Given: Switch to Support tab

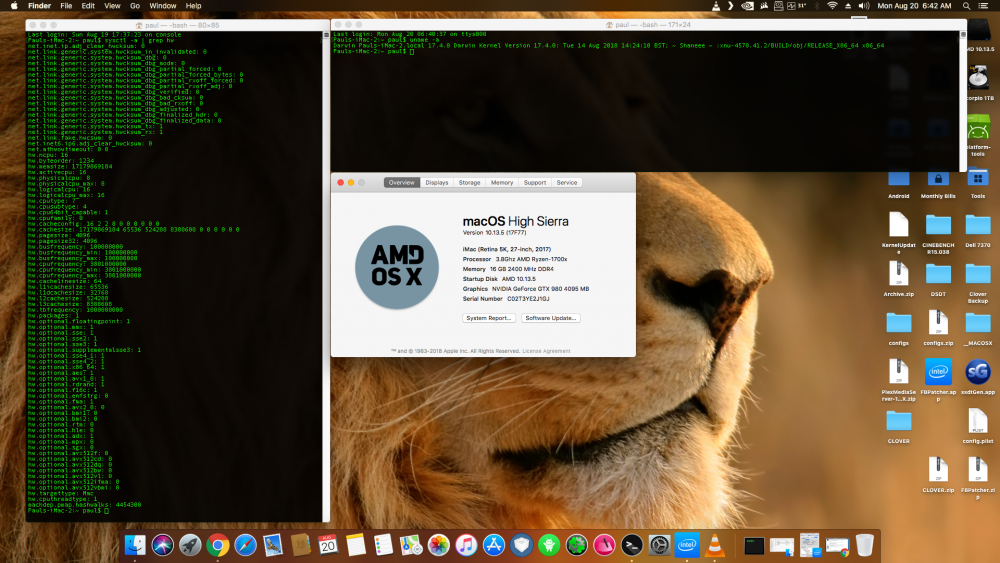Looking at the screenshot, I should (x=534, y=182).
